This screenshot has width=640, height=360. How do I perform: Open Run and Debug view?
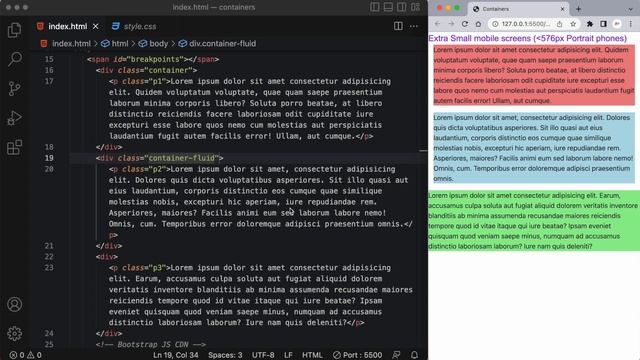[x=14, y=118]
